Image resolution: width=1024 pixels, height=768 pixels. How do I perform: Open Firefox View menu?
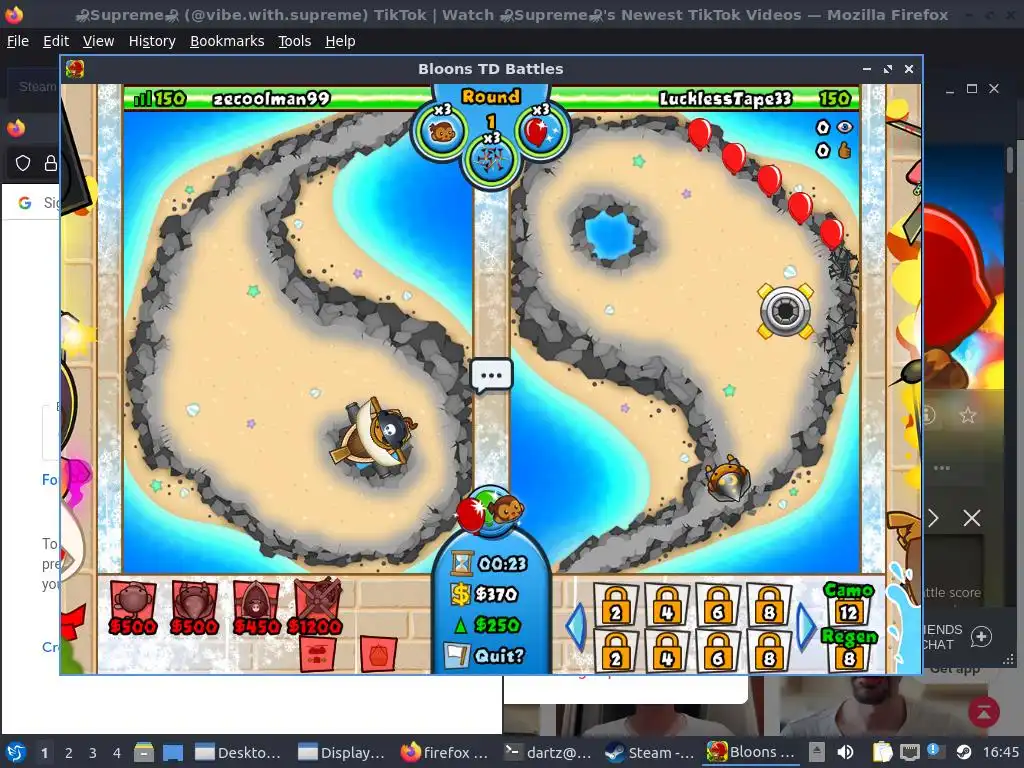coord(98,41)
